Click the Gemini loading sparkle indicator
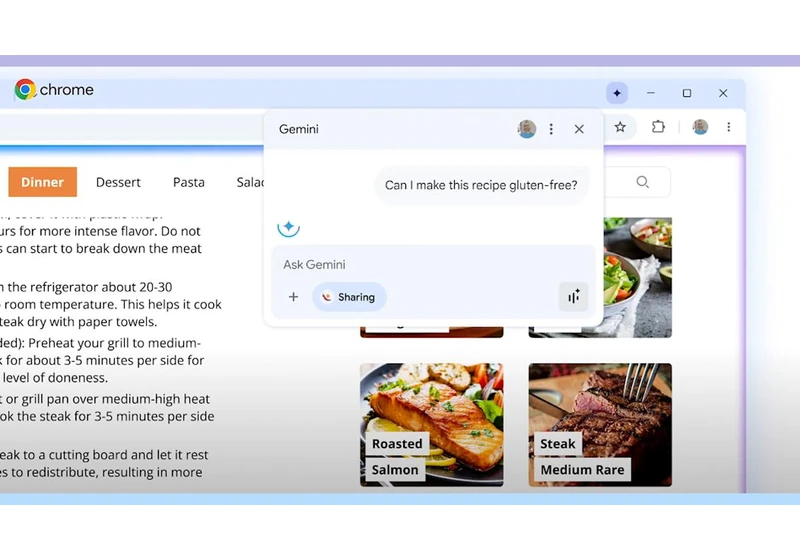 (x=288, y=227)
